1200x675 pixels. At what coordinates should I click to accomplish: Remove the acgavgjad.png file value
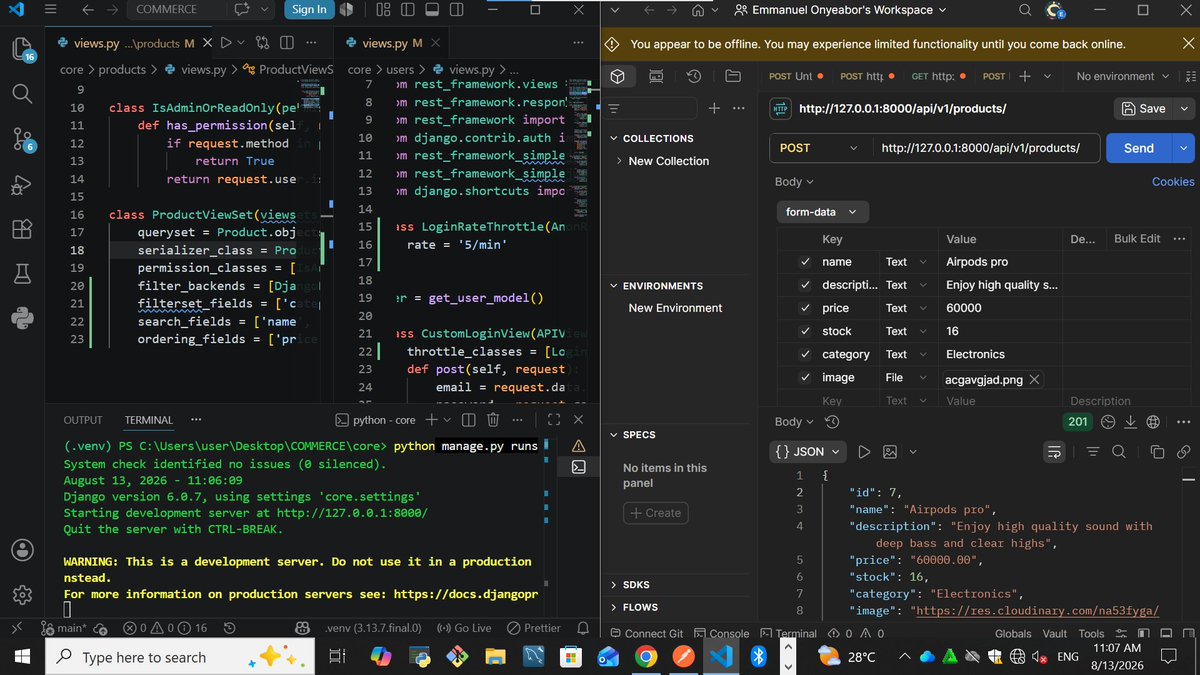1034,379
